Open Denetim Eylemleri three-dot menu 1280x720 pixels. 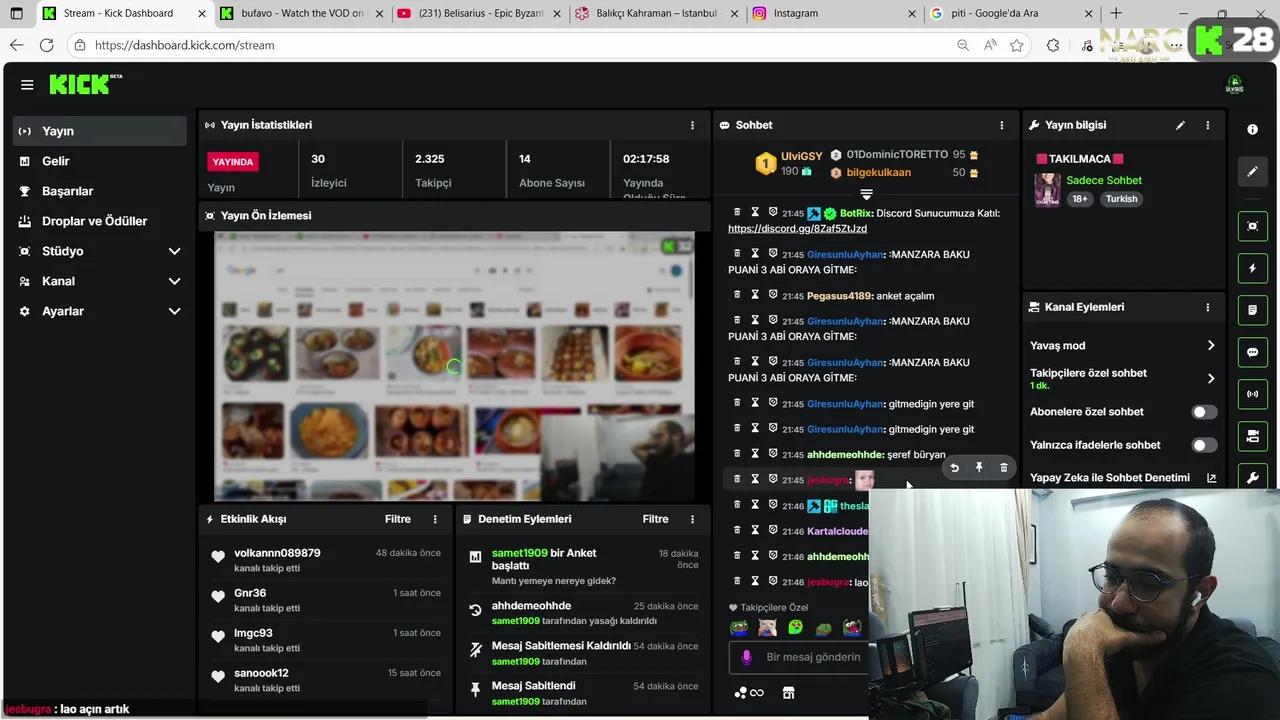tap(692, 519)
